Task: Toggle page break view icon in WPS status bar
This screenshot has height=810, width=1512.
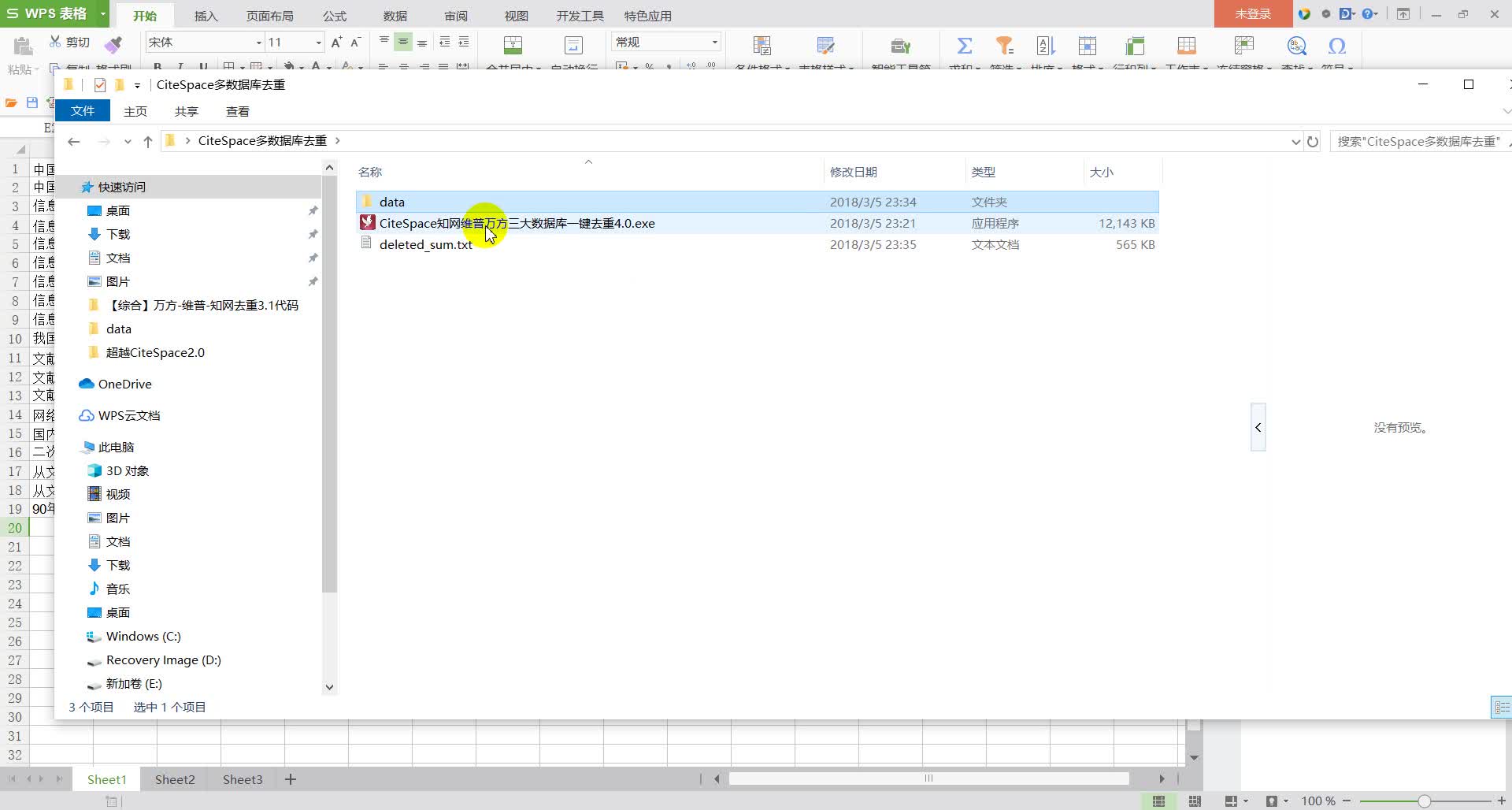Action: (1195, 801)
